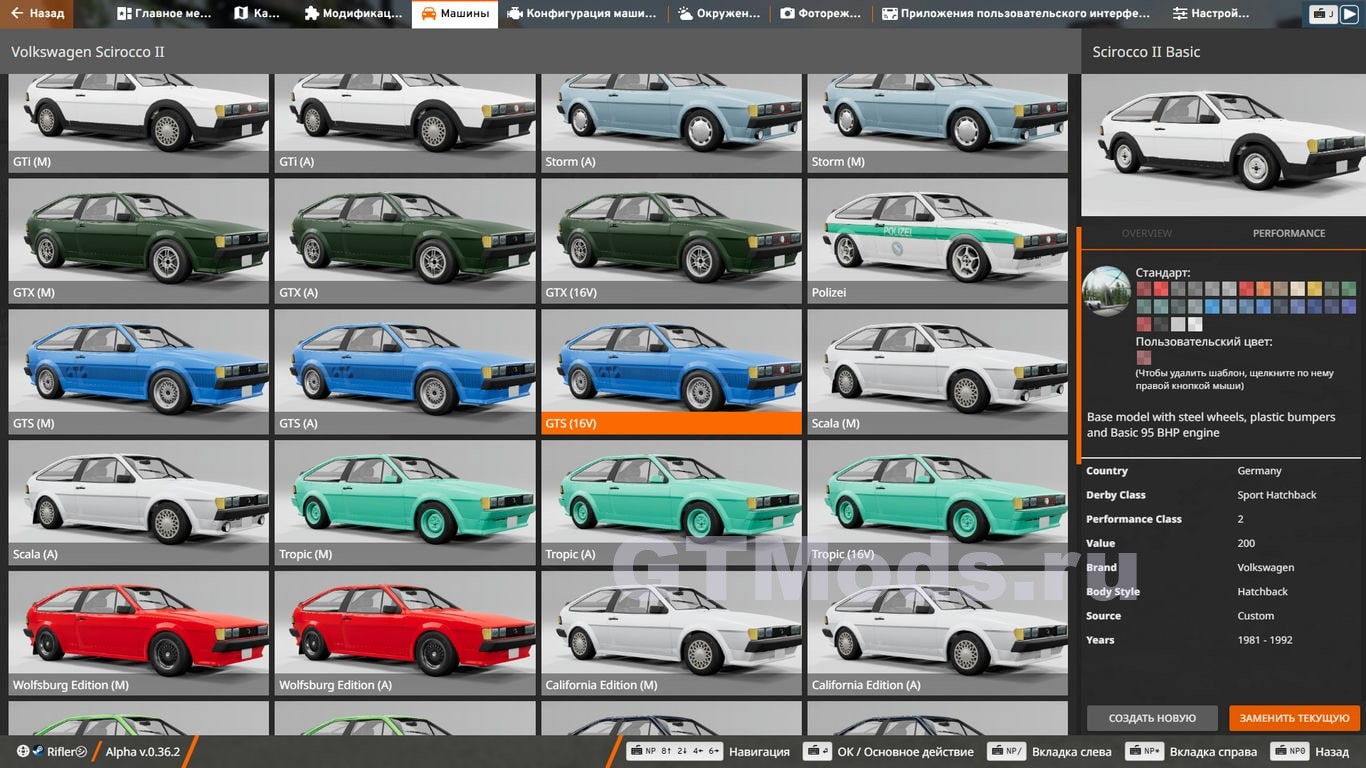1366x768 pixels.
Task: Select the GTS (A) car
Action: coord(405,372)
